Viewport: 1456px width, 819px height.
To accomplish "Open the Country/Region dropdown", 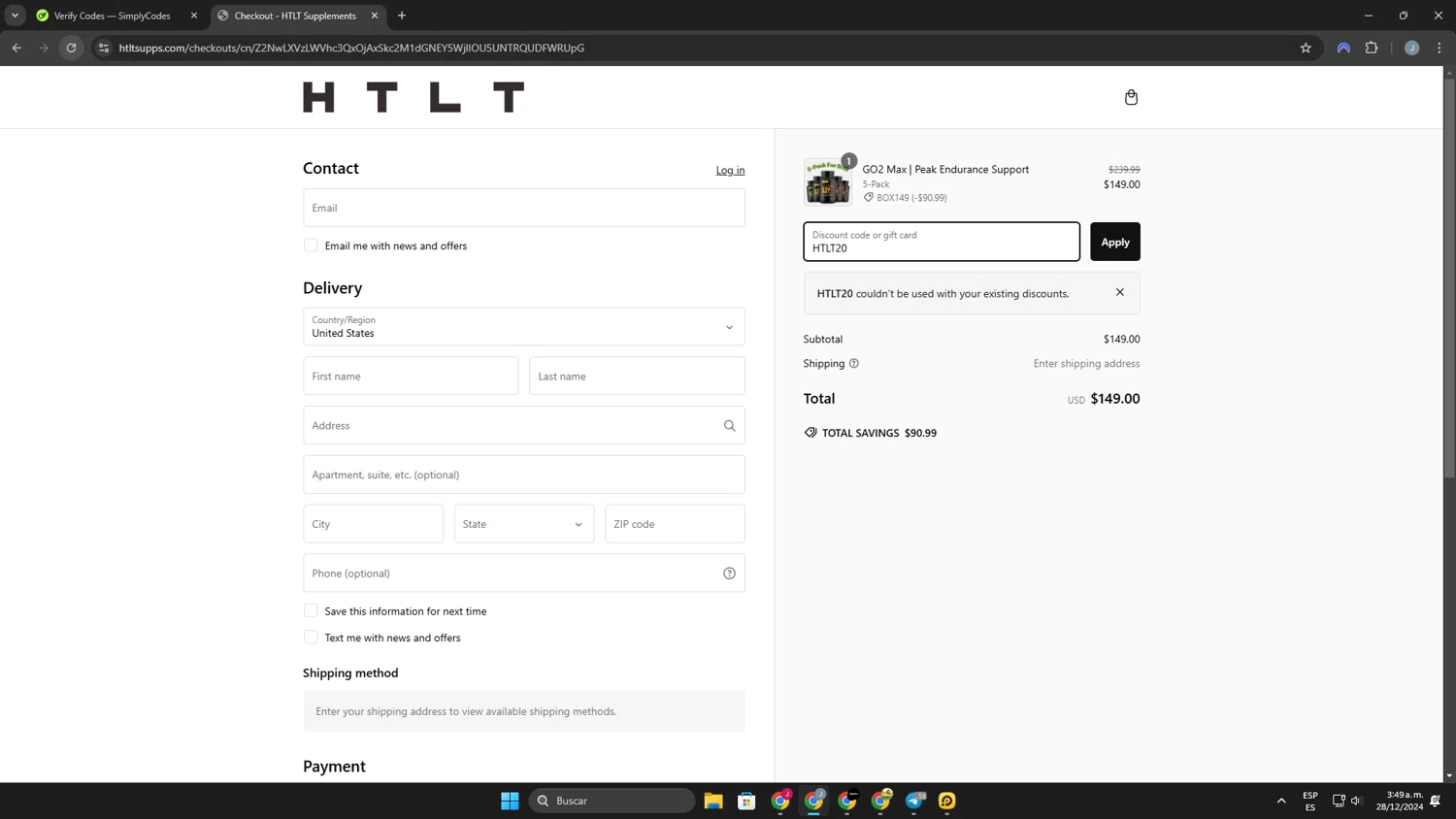I will click(524, 327).
